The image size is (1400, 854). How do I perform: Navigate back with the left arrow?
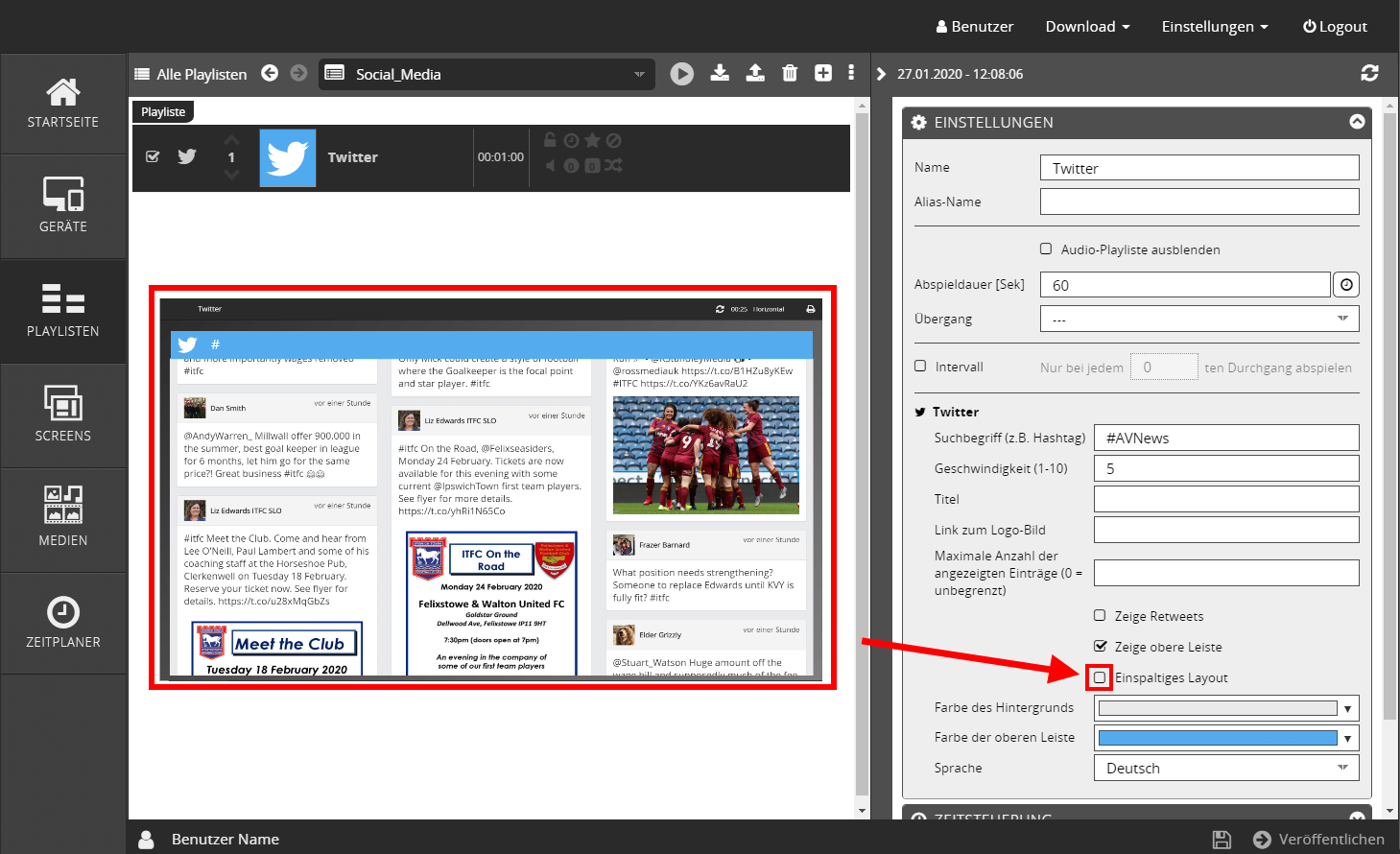pos(270,73)
